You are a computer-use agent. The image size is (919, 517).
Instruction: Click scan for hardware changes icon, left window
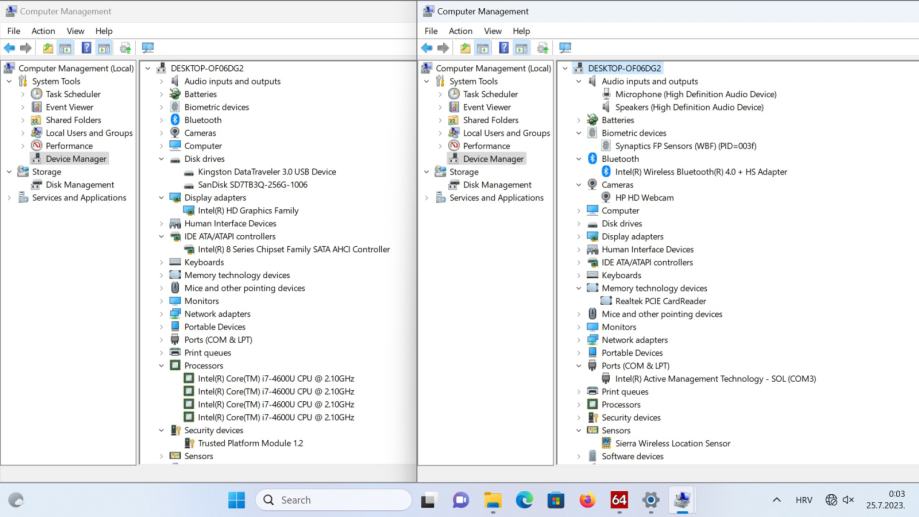[x=147, y=48]
